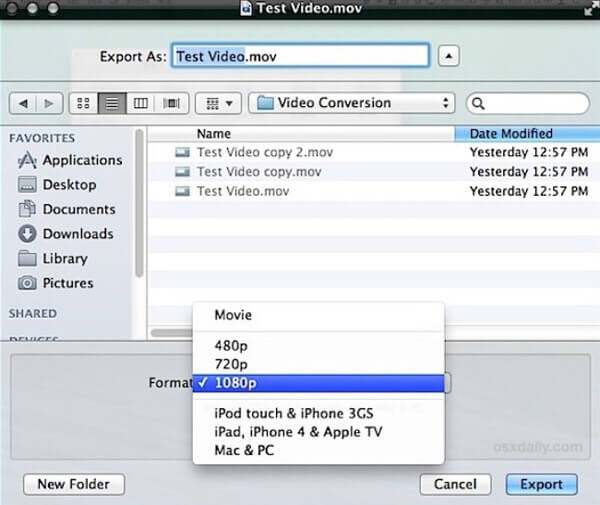Click the back navigation arrow
The height and width of the screenshot is (505, 600).
coord(25,103)
